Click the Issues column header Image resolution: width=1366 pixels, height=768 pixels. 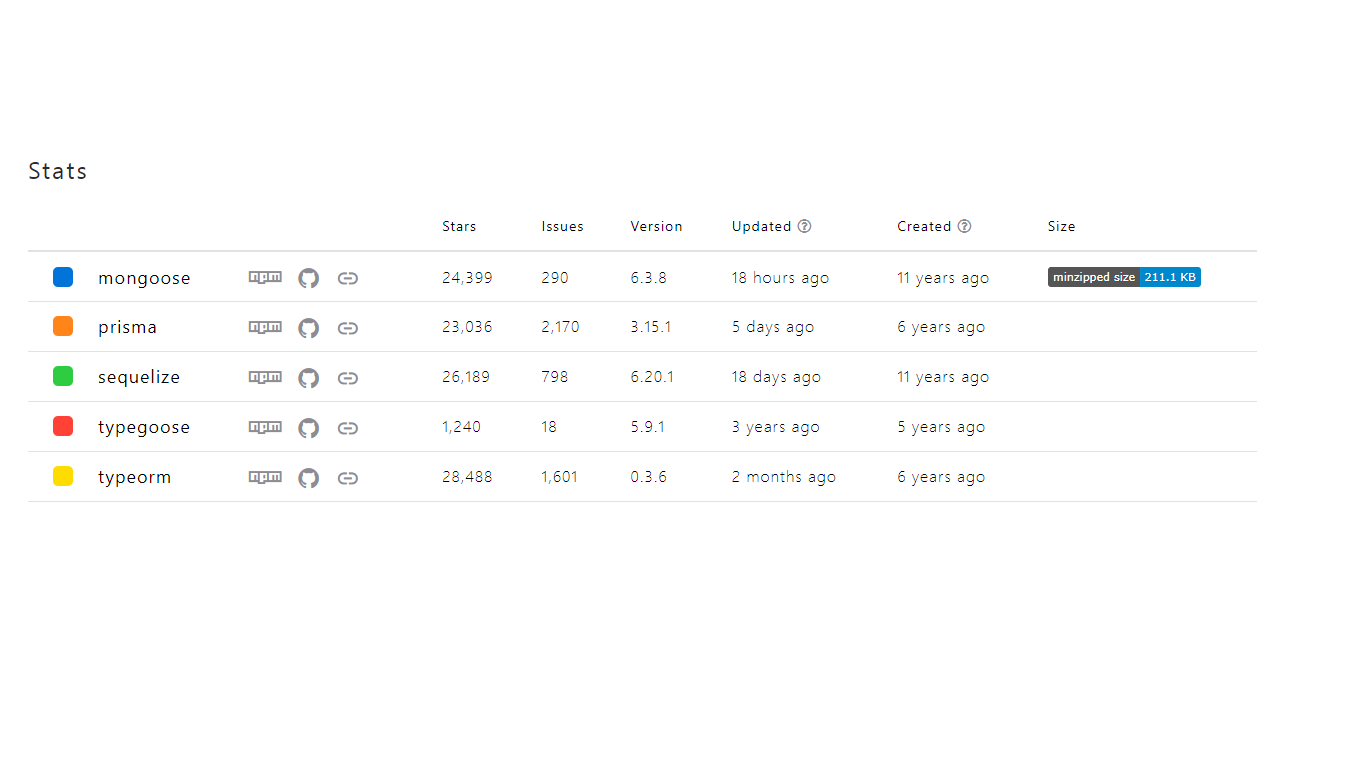562,226
